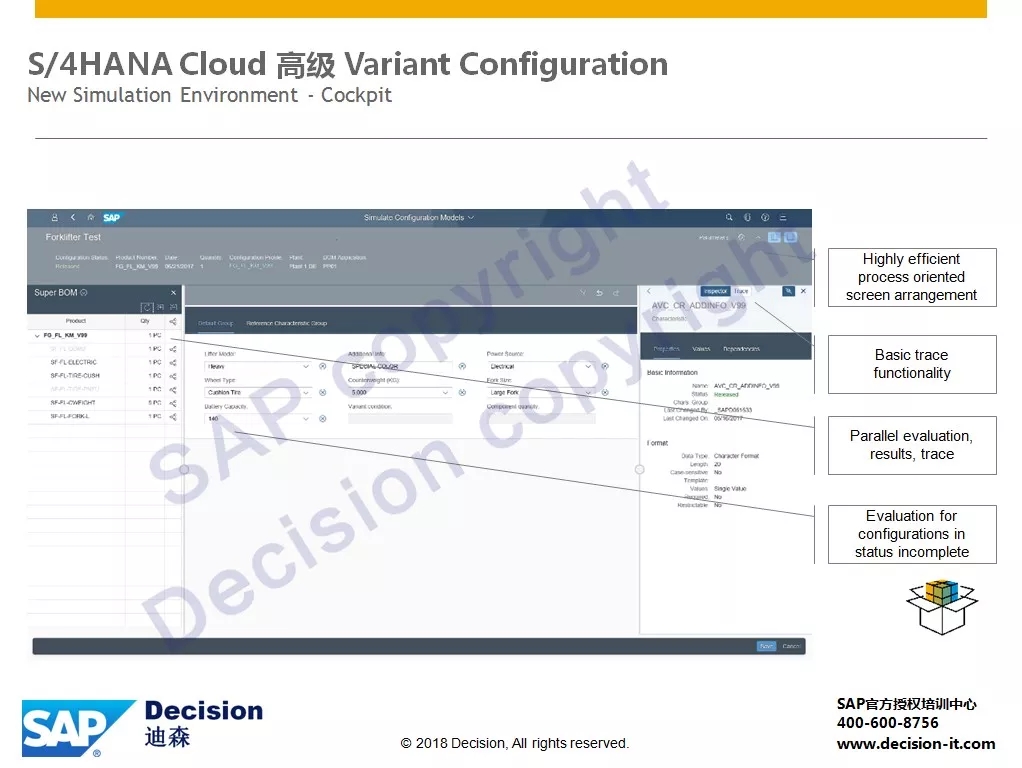Open the help icon in the header

coord(765,218)
